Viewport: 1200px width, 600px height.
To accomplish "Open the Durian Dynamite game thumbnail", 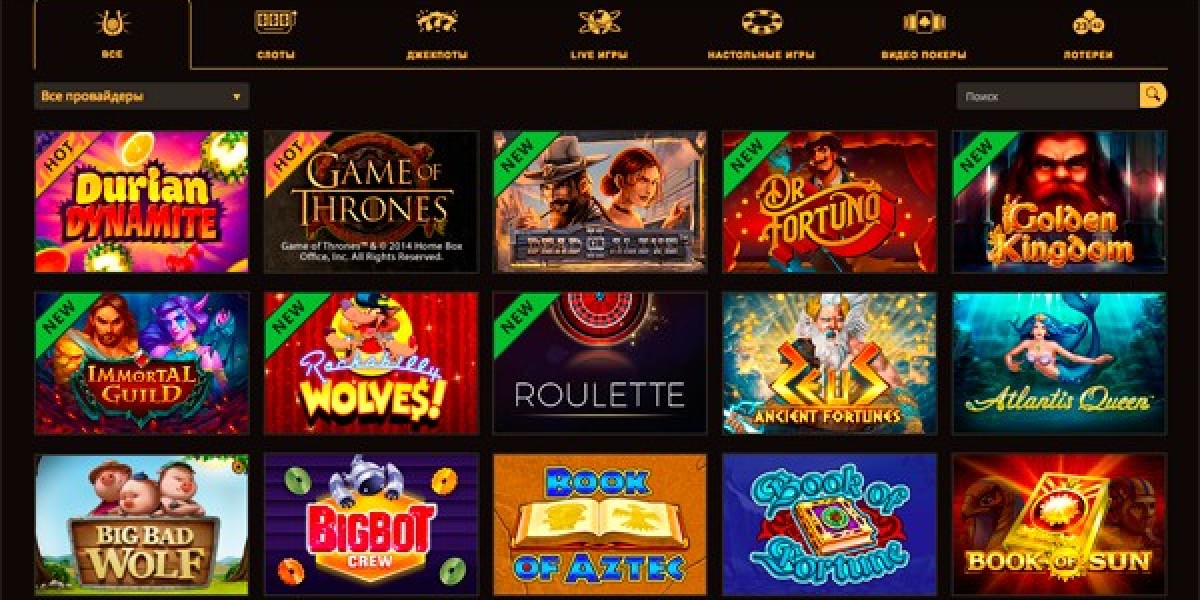I will [x=141, y=202].
